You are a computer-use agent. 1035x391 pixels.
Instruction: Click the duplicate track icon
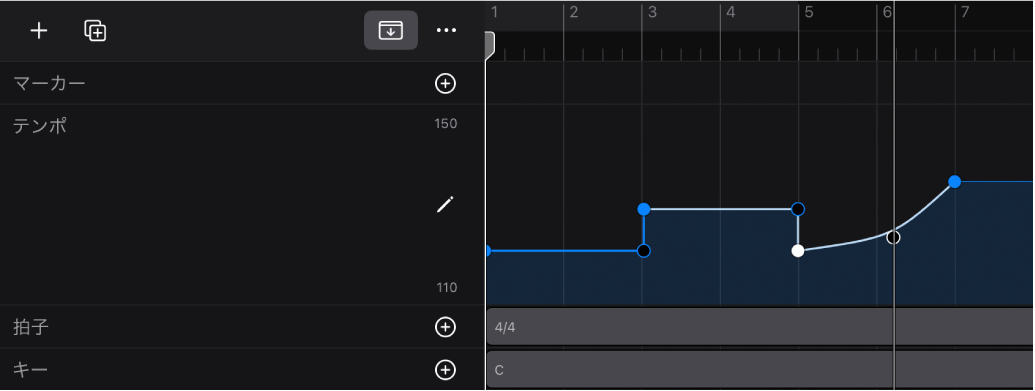coord(95,31)
